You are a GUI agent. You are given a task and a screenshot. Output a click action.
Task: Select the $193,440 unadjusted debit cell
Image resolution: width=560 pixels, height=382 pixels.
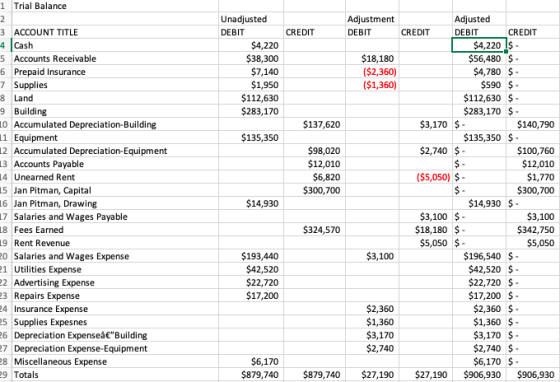[251, 257]
